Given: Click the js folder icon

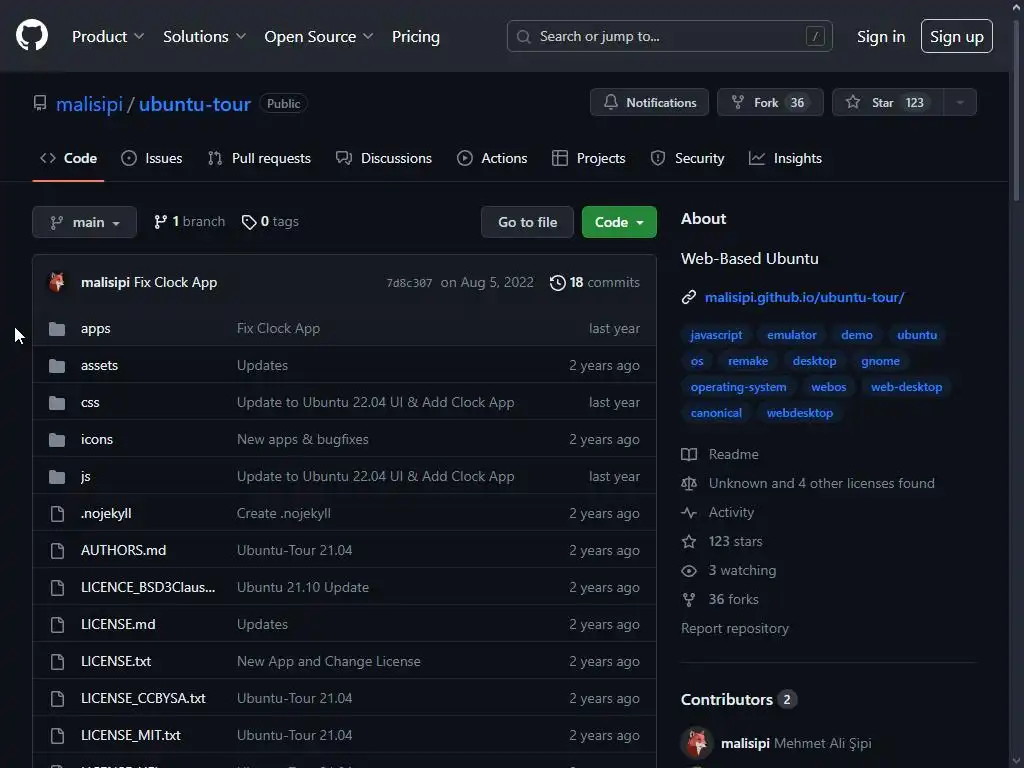Looking at the screenshot, I should [x=57, y=477].
